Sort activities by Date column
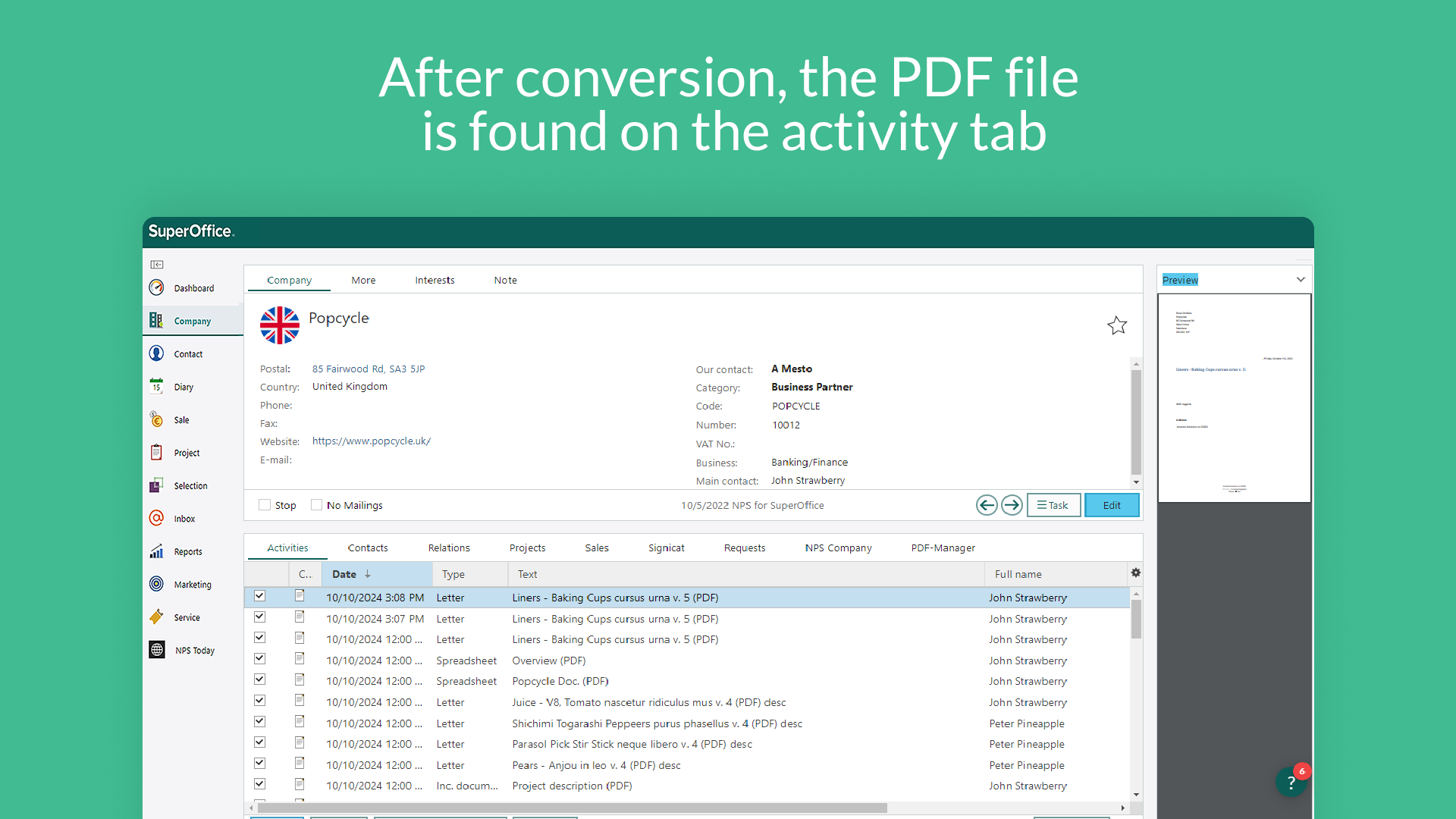Screen dimensions: 1456x819 point(377,574)
